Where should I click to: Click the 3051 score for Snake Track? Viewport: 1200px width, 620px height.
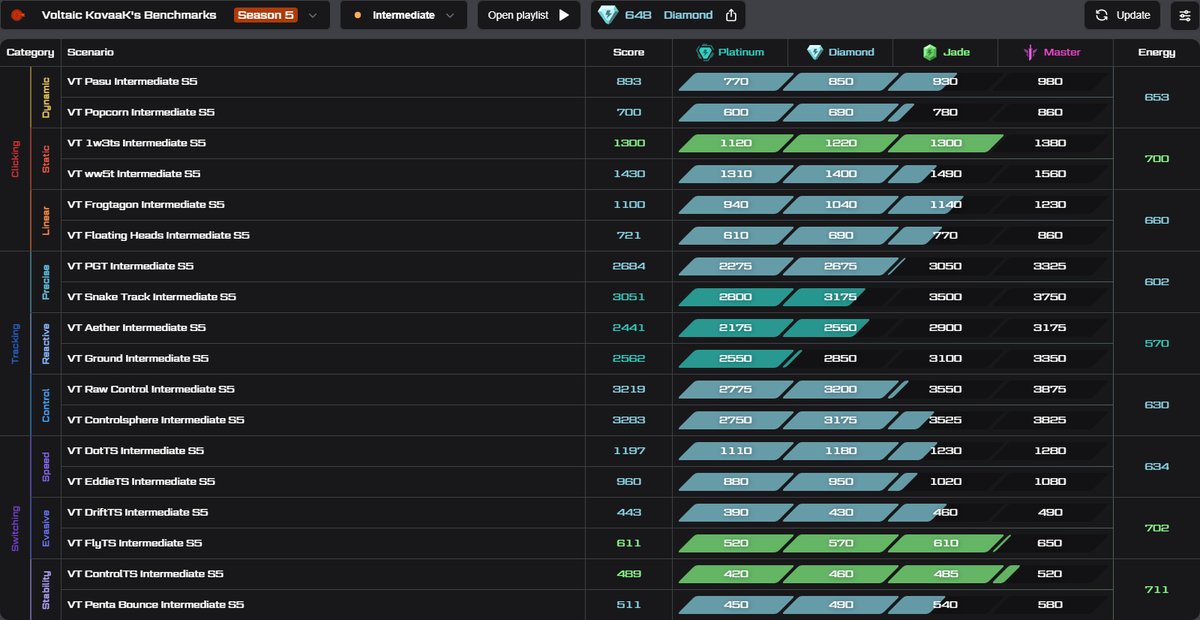point(629,297)
